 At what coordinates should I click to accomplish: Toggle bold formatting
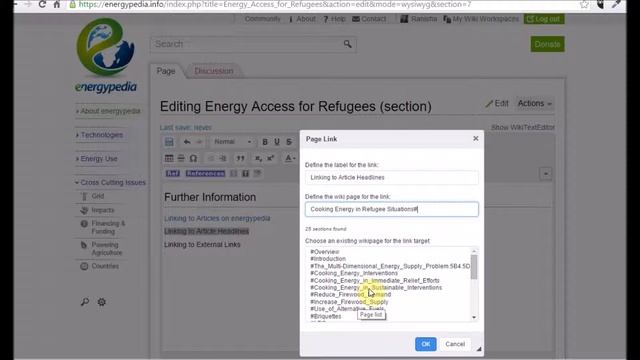point(265,142)
